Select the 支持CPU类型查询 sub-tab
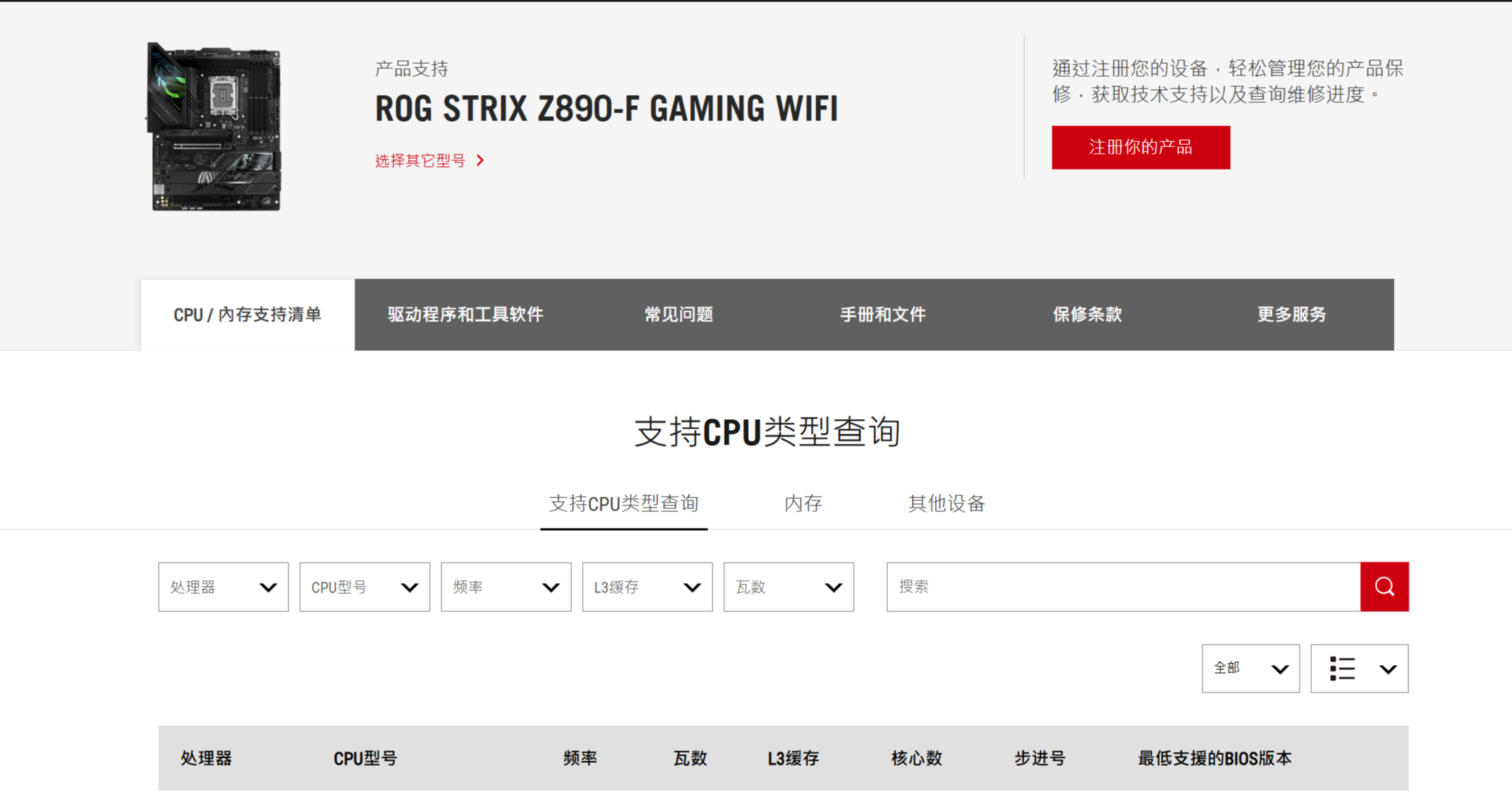Screen dimensions: 1512x810 tap(623, 504)
